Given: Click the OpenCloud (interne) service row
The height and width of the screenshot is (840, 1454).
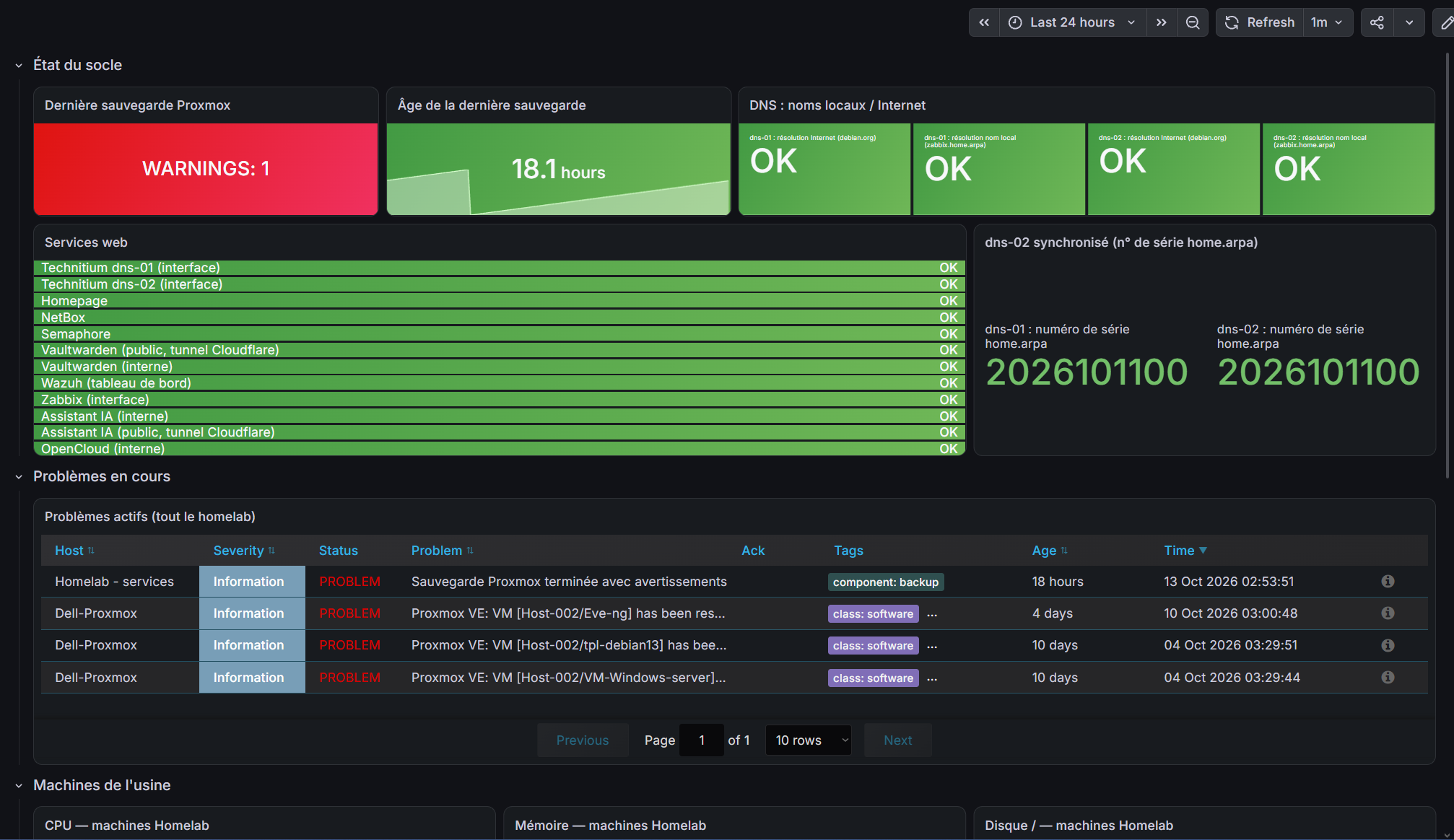Looking at the screenshot, I should point(499,449).
